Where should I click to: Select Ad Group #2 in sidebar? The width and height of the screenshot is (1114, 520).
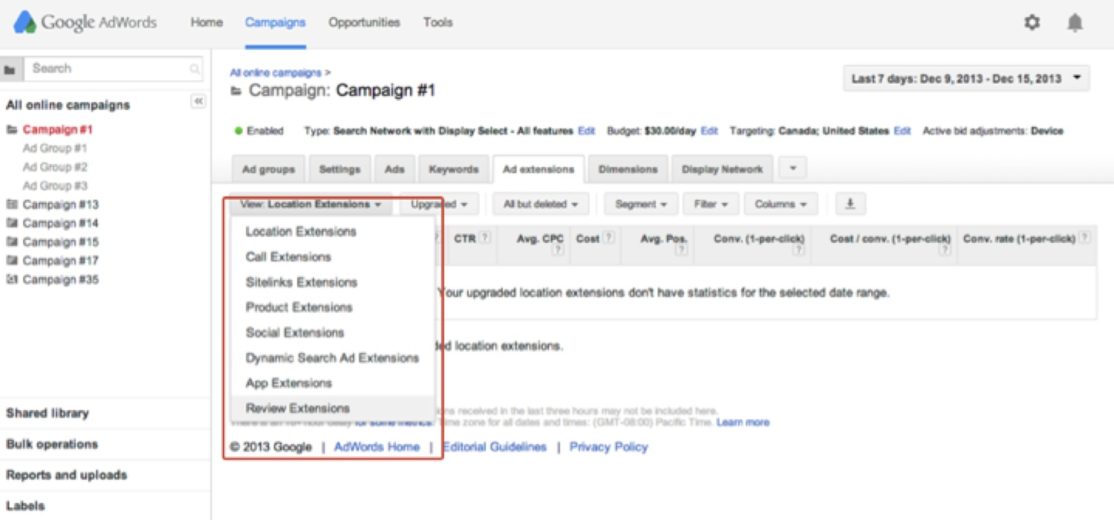55,167
